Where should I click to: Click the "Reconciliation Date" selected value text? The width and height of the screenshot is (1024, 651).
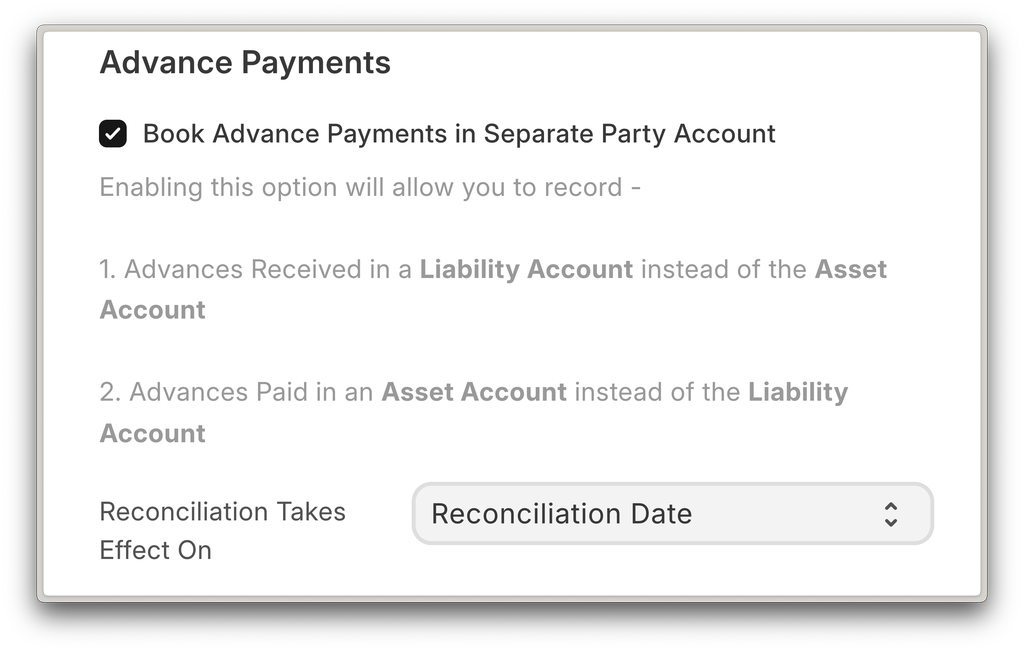(561, 514)
